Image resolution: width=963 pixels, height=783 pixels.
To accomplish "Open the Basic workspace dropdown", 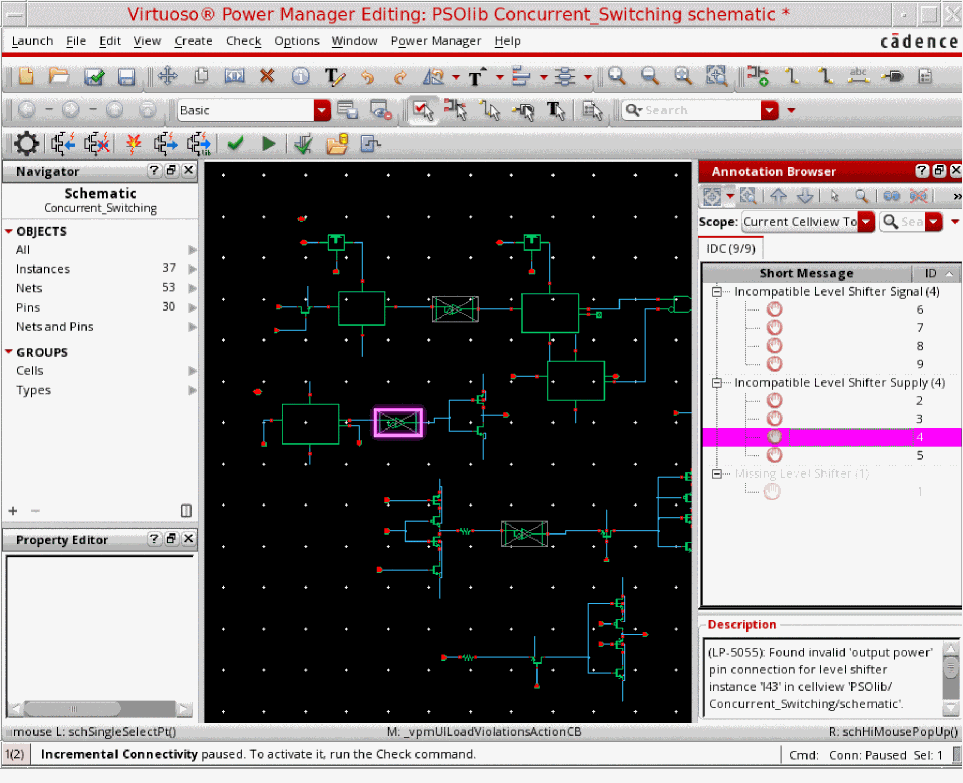I will tap(322, 110).
